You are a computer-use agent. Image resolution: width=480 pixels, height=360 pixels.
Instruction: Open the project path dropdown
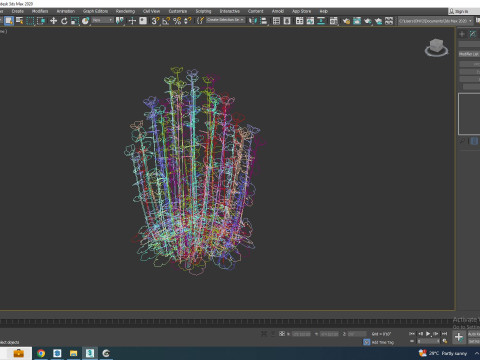coord(436,21)
